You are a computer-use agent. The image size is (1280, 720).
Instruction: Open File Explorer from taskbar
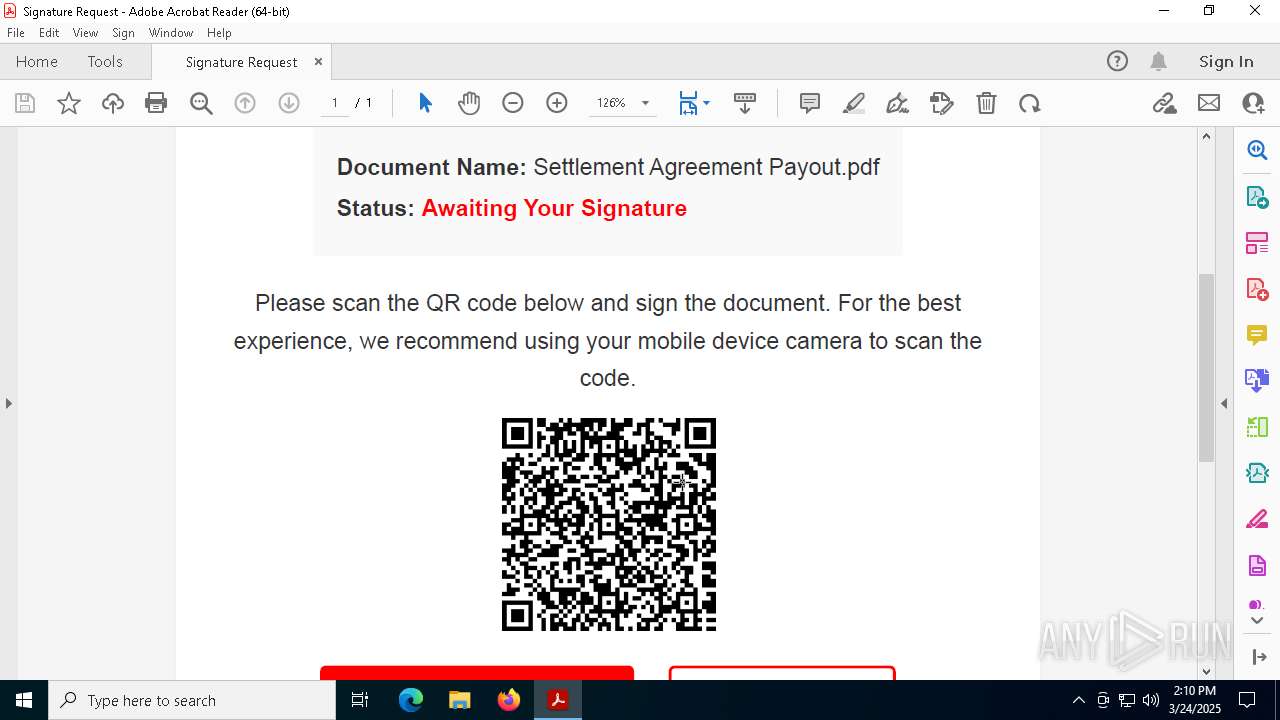click(459, 700)
